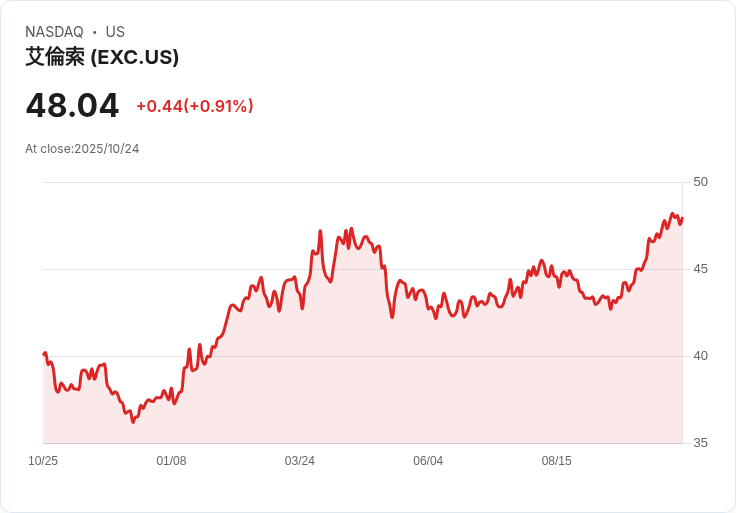Click the sharp price spike near 03/24
The height and width of the screenshot is (513, 736).
pyautogui.click(x=320, y=232)
